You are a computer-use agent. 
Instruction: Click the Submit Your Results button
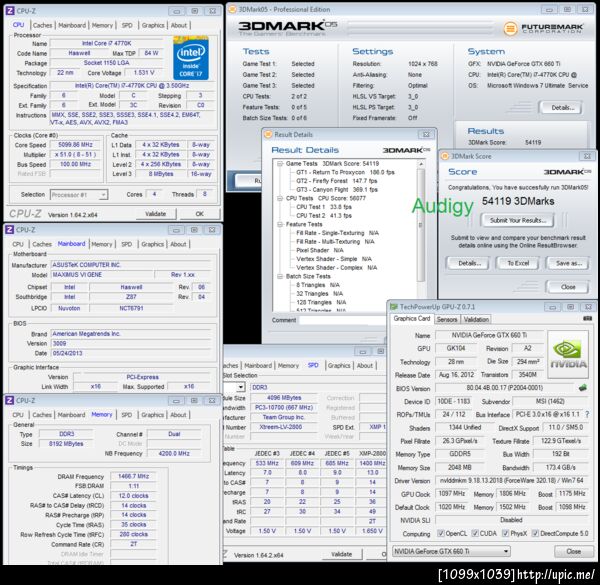(x=518, y=220)
